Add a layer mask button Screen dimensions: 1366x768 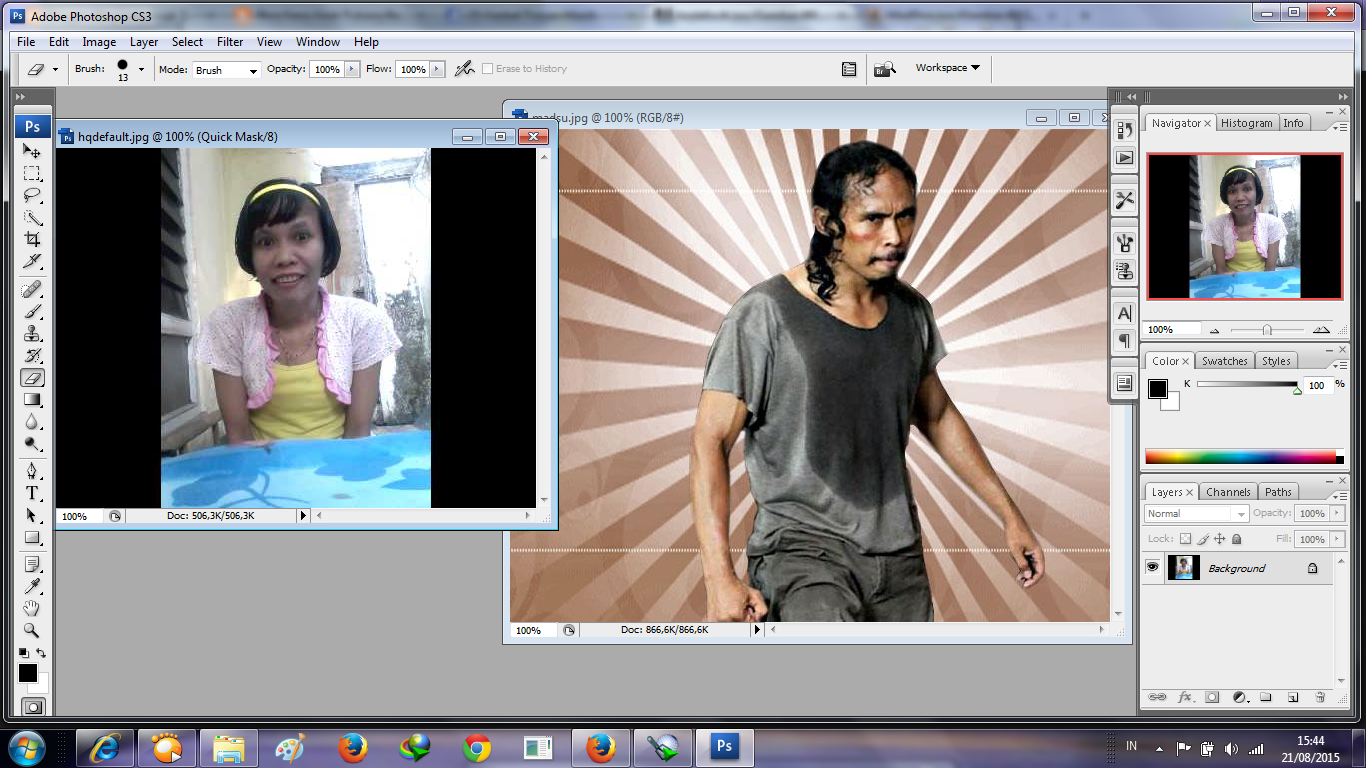(1212, 697)
